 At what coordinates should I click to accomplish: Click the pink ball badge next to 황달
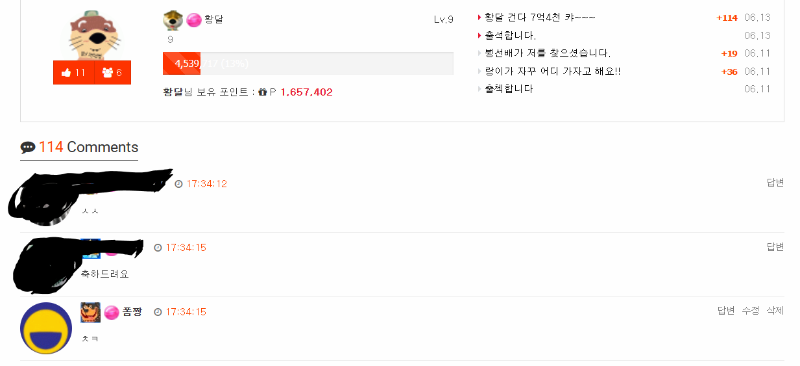tap(193, 20)
